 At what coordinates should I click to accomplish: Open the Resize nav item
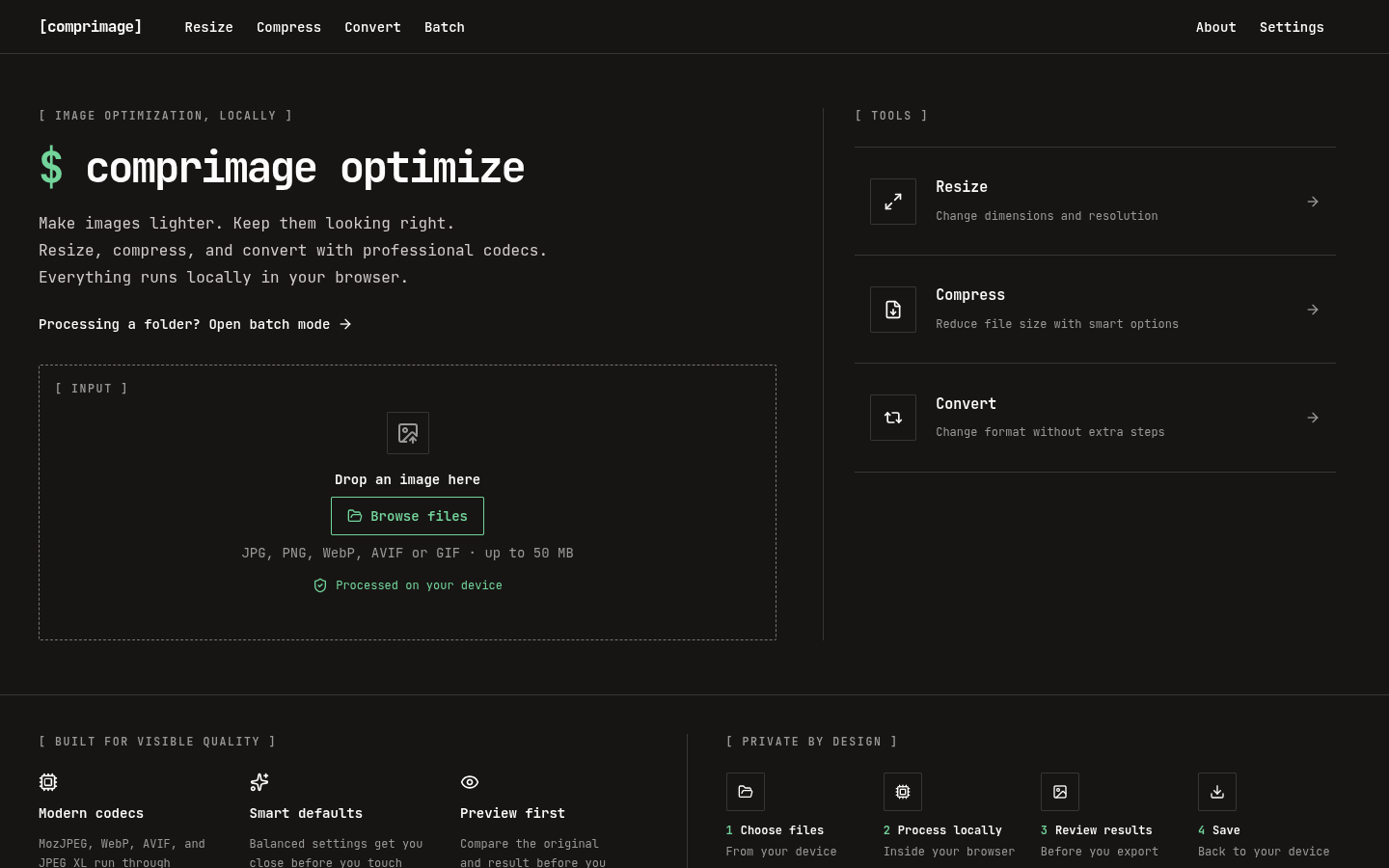coord(209,27)
